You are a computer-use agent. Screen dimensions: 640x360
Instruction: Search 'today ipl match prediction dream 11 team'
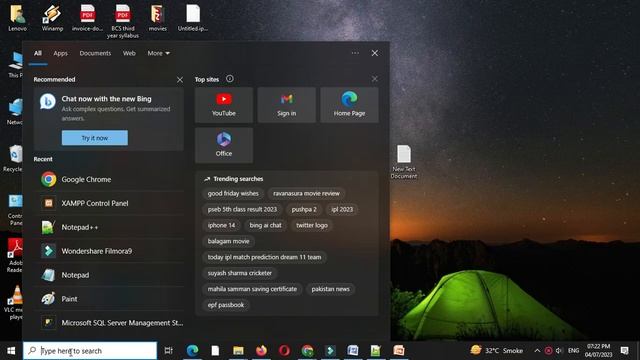click(264, 257)
